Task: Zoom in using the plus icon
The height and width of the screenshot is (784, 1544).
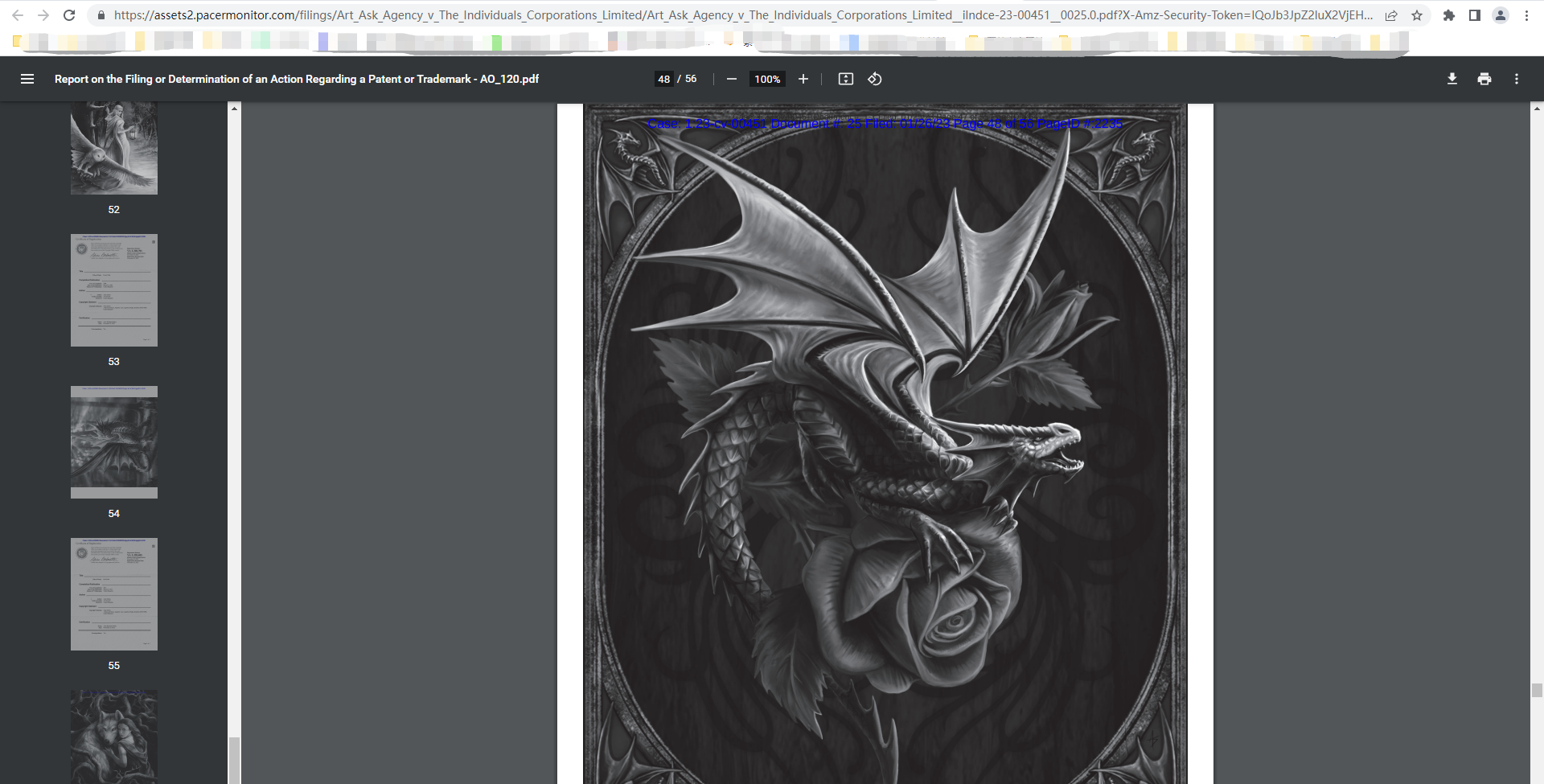Action: 803,79
